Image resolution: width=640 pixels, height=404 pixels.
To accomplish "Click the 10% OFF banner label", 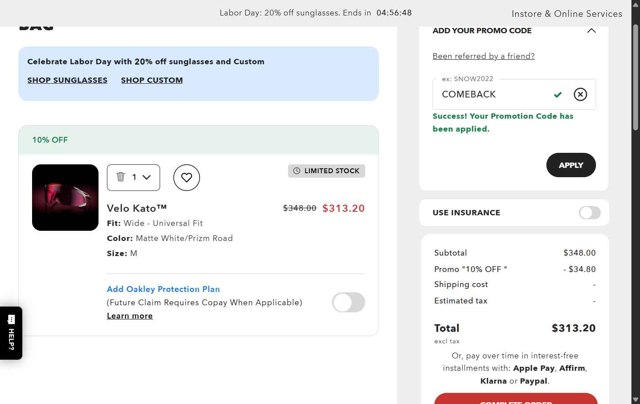I will click(50, 140).
